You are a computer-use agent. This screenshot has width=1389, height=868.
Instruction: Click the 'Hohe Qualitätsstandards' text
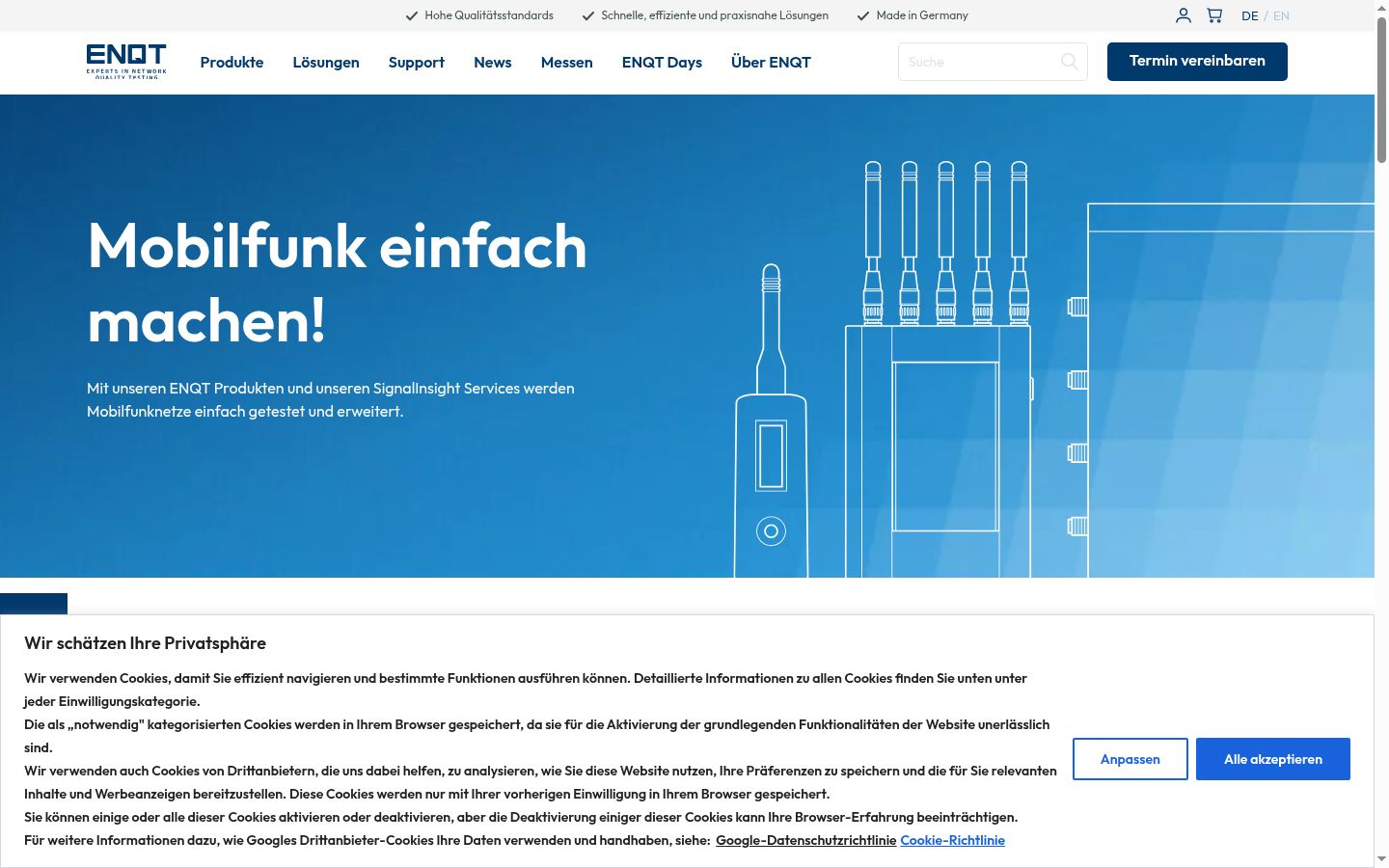(489, 15)
